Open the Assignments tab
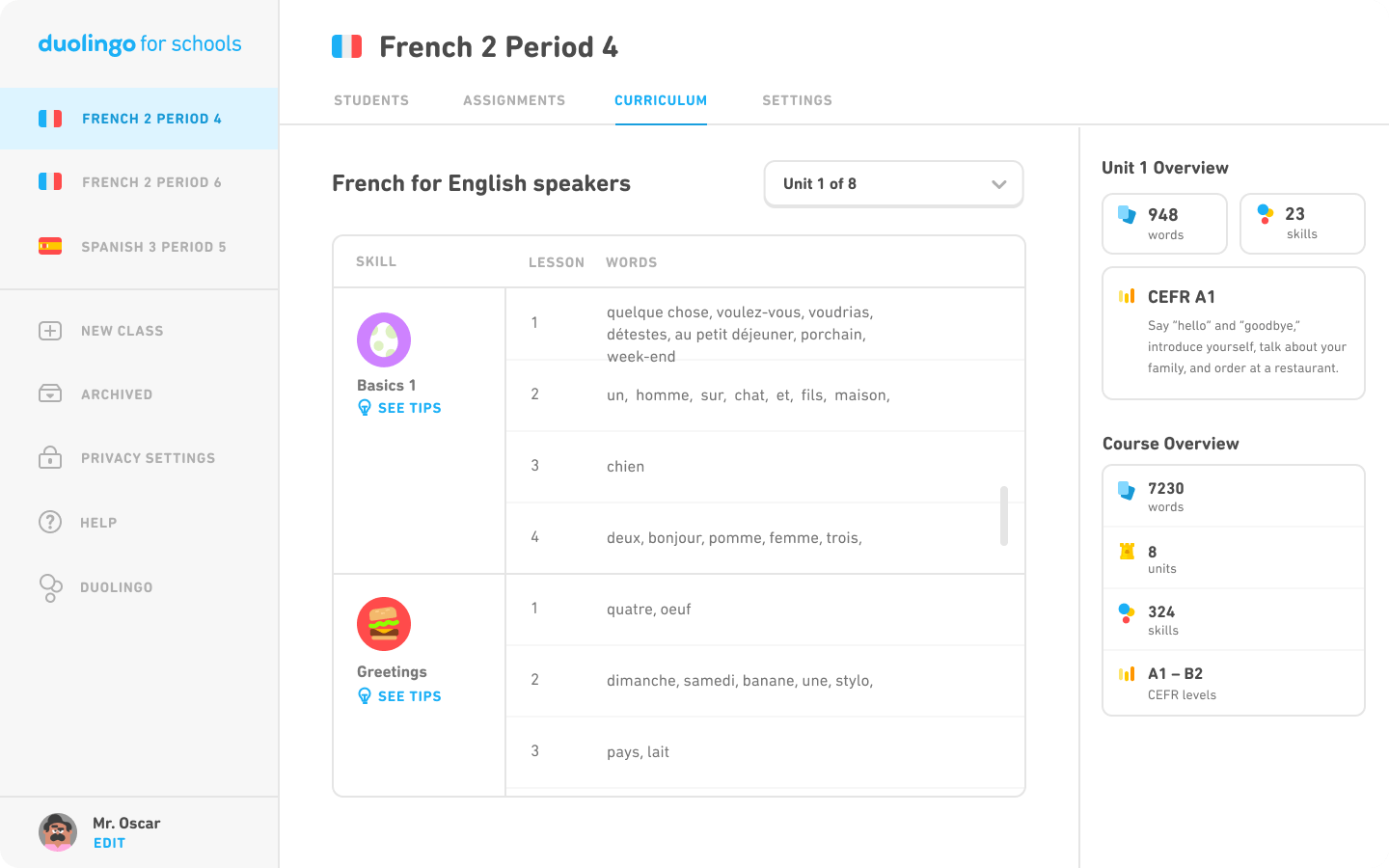Image resolution: width=1389 pixels, height=868 pixels. tap(514, 100)
